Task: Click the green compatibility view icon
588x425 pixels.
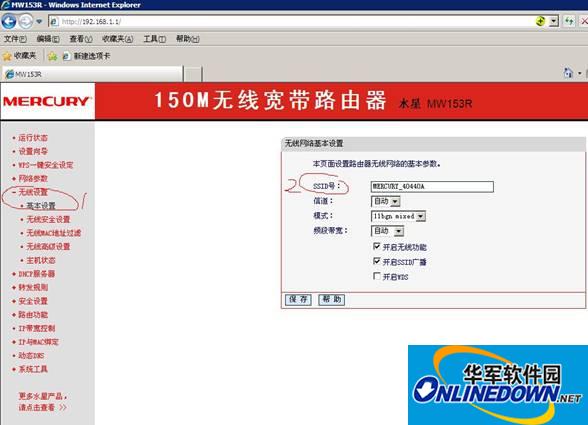Action: coord(540,21)
